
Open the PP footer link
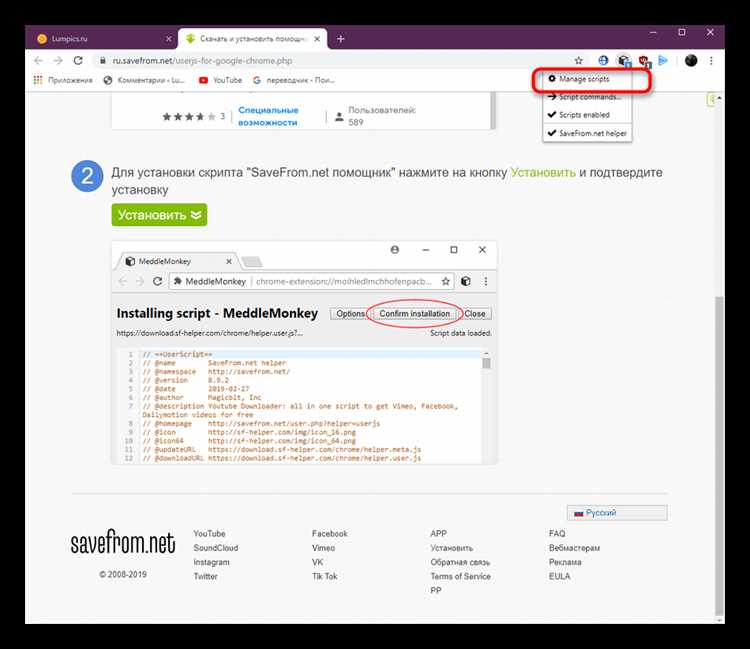point(435,591)
